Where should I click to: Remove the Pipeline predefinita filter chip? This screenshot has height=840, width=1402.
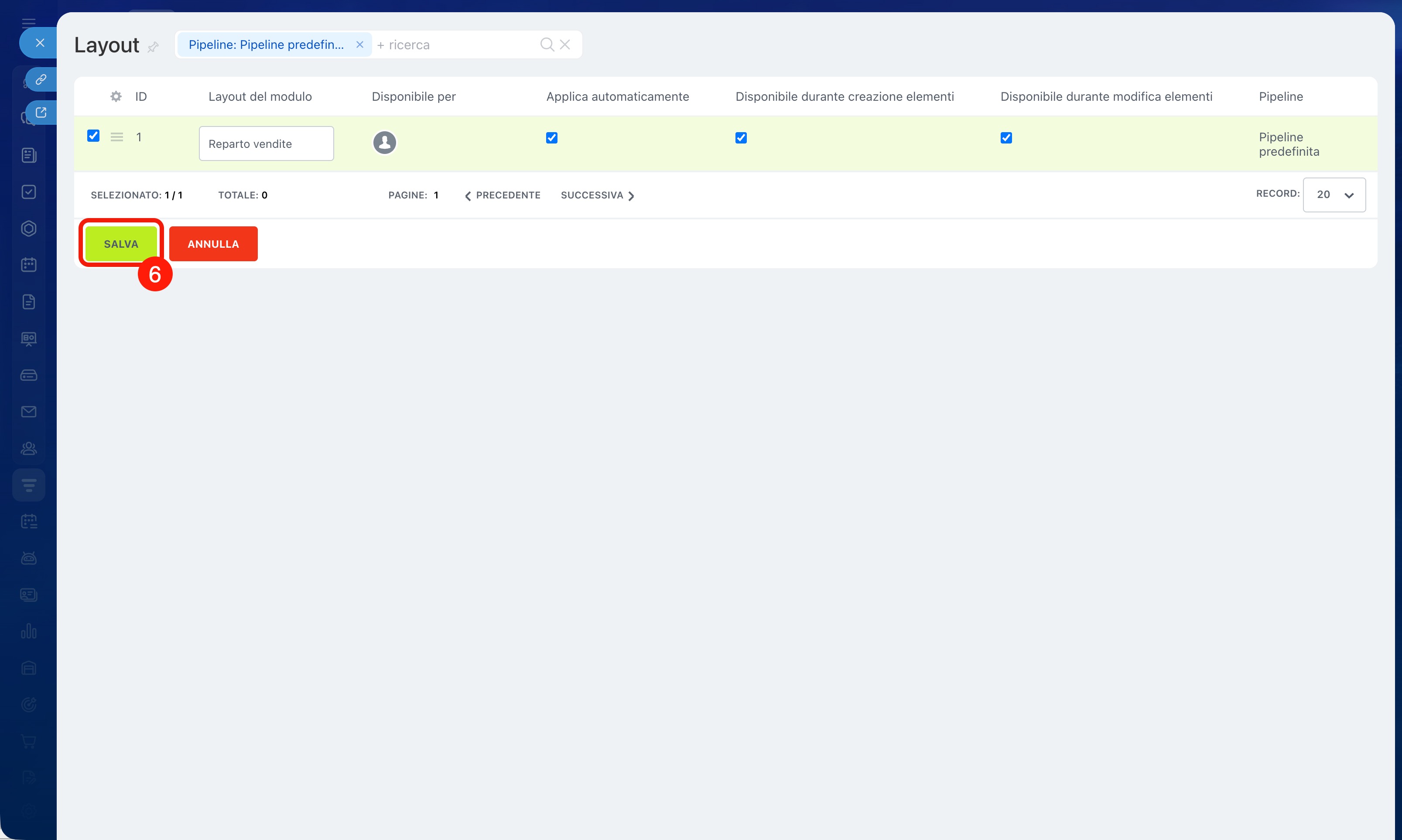[359, 44]
